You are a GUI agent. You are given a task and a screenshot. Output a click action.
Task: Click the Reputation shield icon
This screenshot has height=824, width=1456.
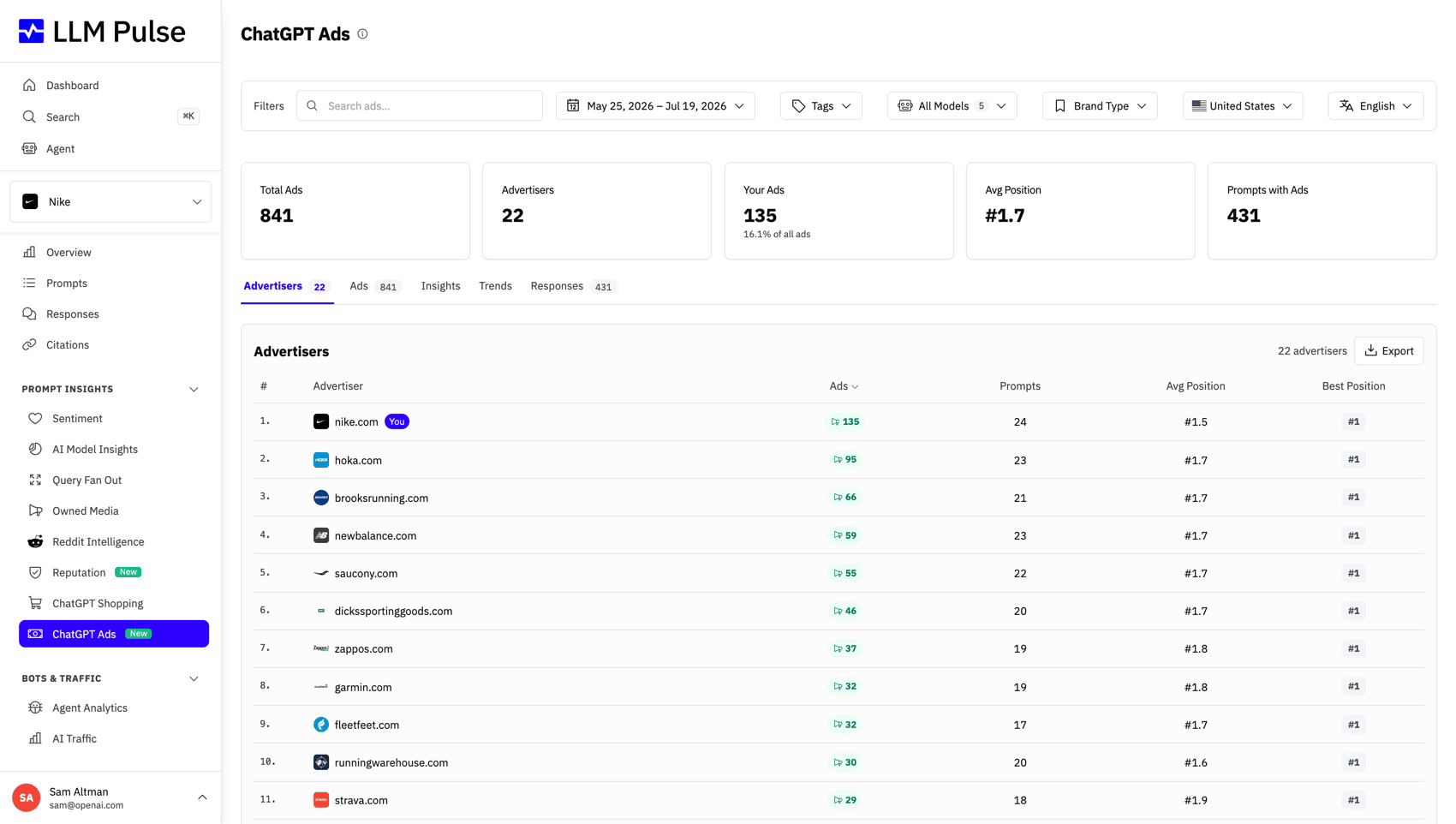pyautogui.click(x=35, y=572)
